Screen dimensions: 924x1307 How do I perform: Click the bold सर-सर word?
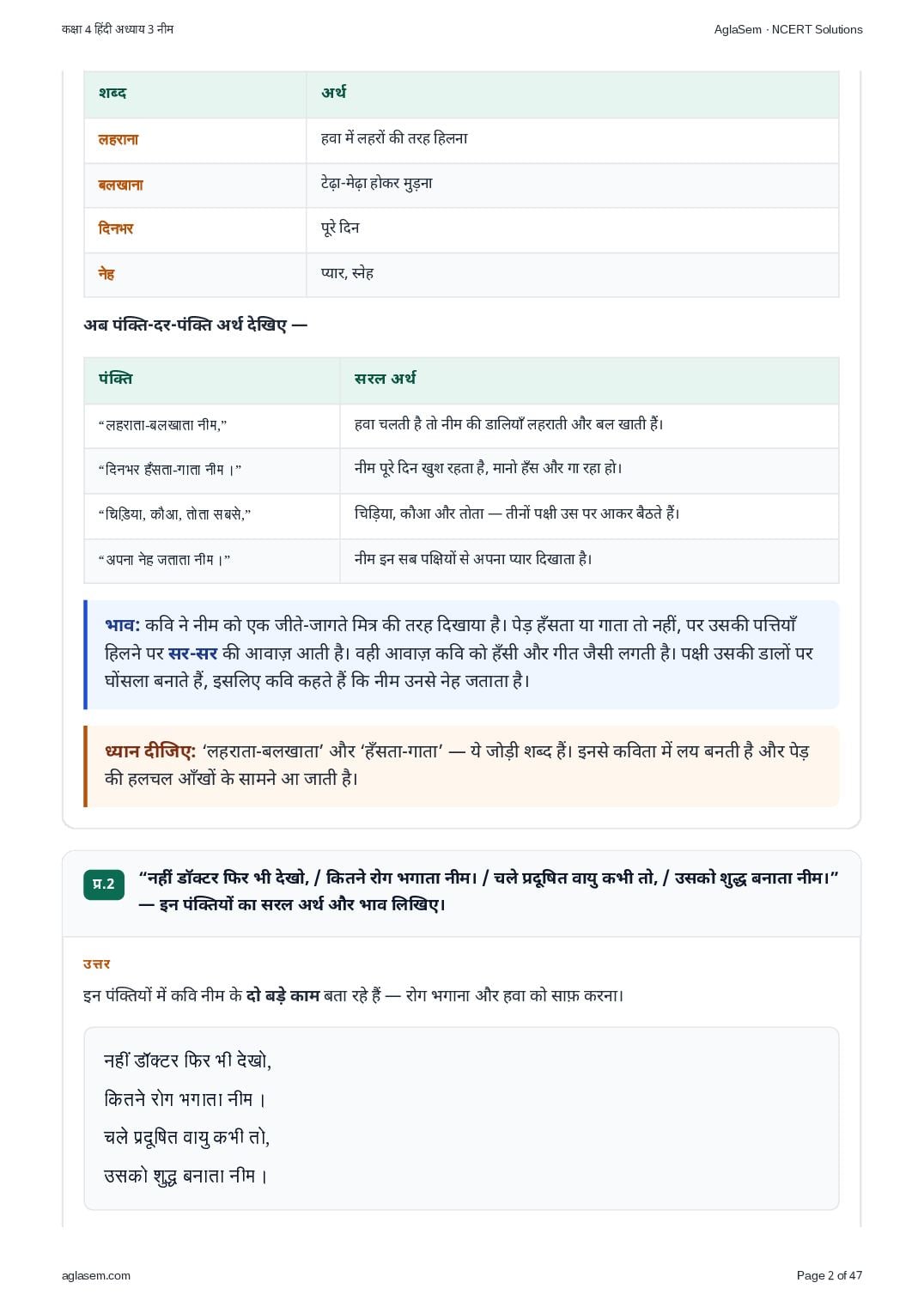(193, 653)
